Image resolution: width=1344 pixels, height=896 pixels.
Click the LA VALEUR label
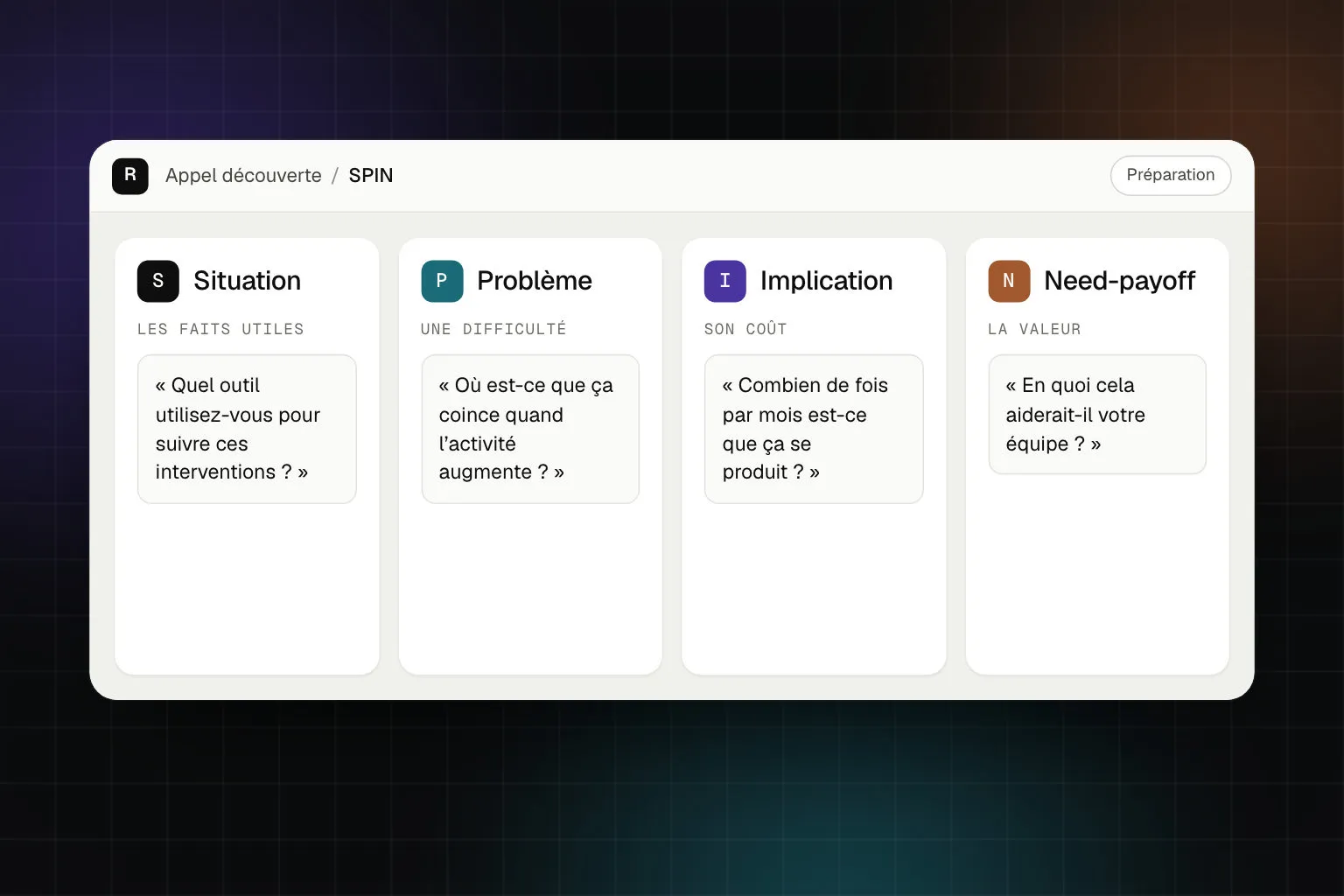click(1034, 329)
